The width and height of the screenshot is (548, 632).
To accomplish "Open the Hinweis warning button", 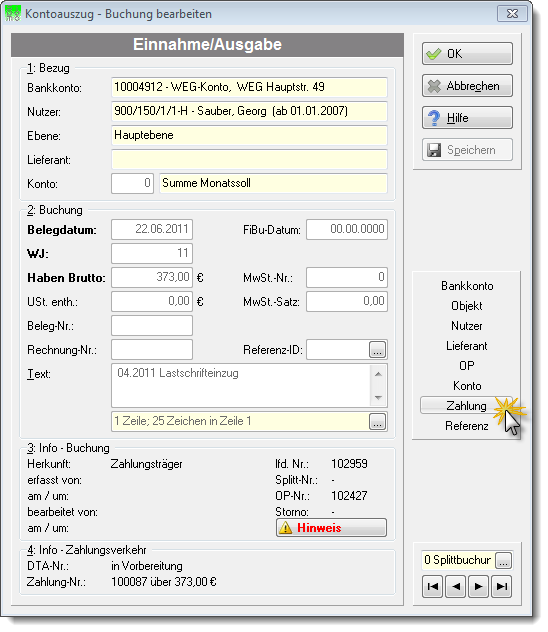I will (331, 528).
